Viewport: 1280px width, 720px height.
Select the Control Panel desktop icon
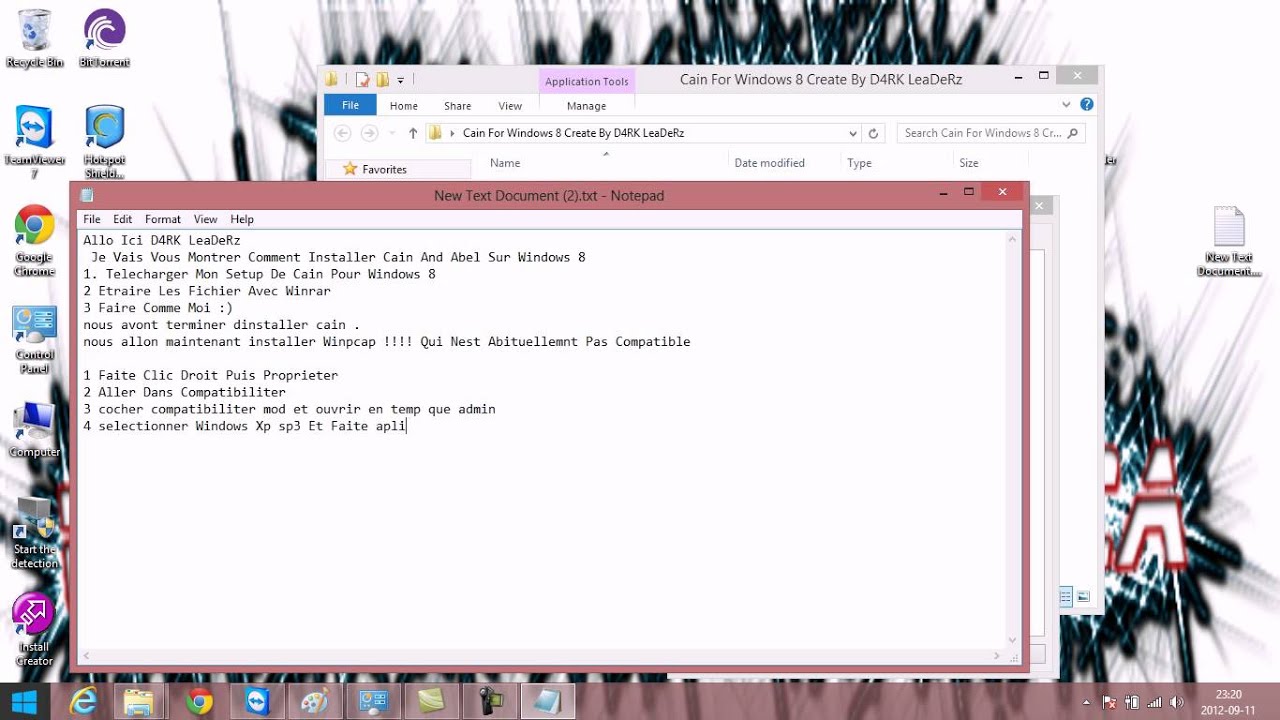(x=34, y=339)
